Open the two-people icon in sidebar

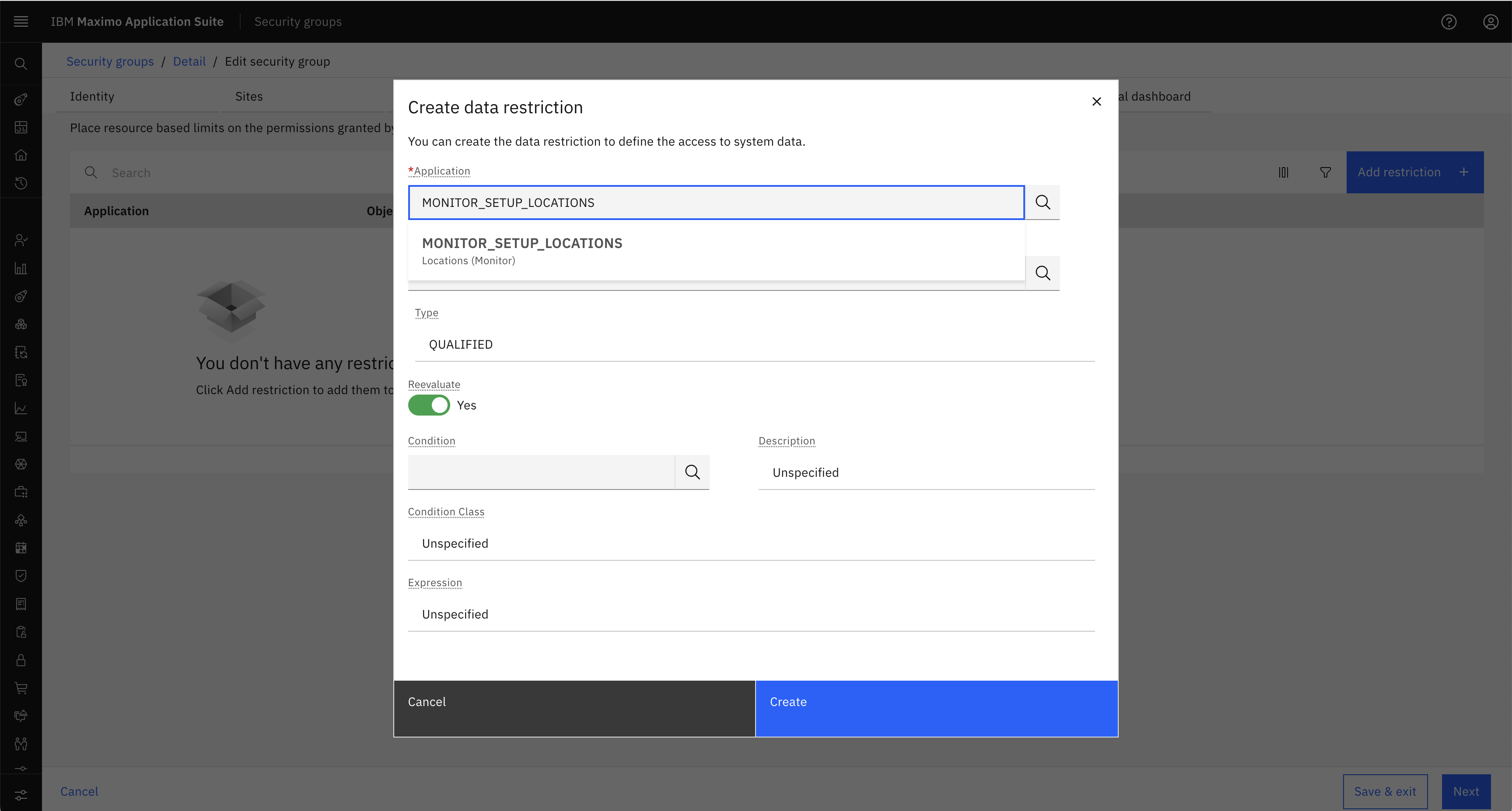[21, 744]
